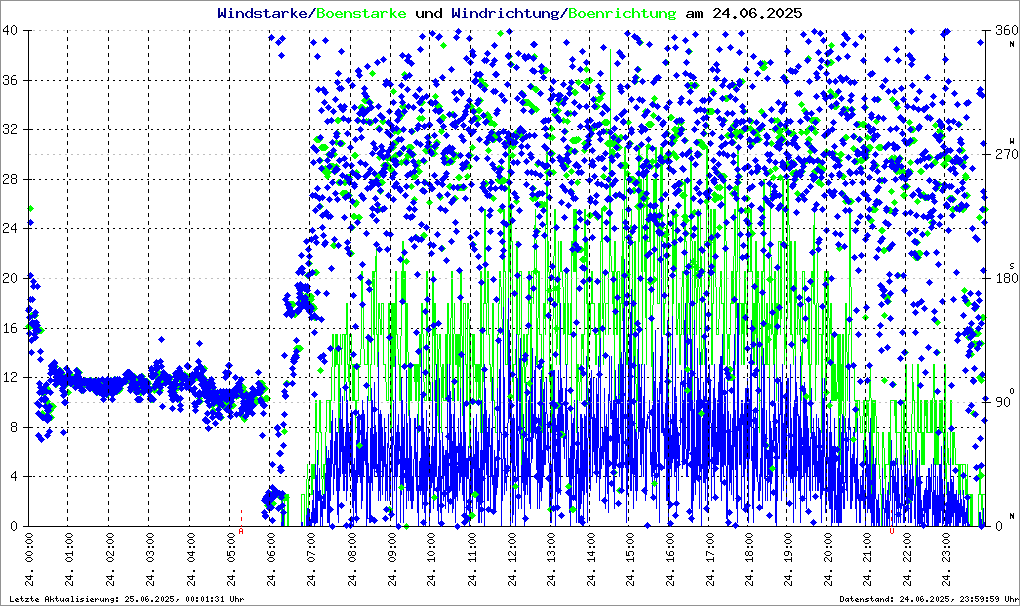The image size is (1020, 606).
Task: Click the 'Datenstand' footer timestamp
Action: tap(929, 599)
